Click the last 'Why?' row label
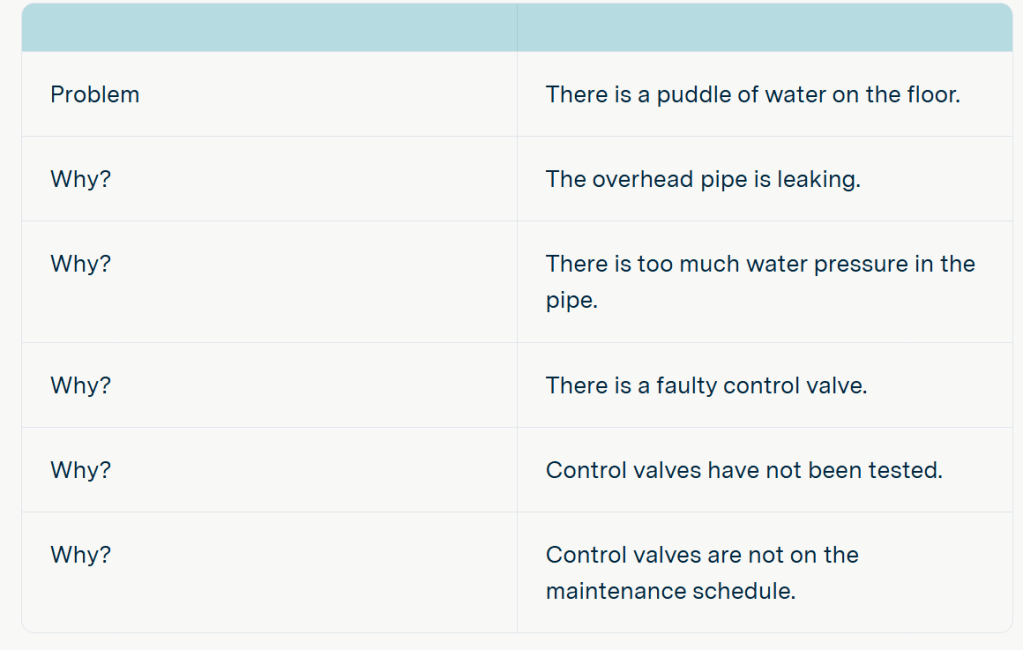 click(80, 555)
